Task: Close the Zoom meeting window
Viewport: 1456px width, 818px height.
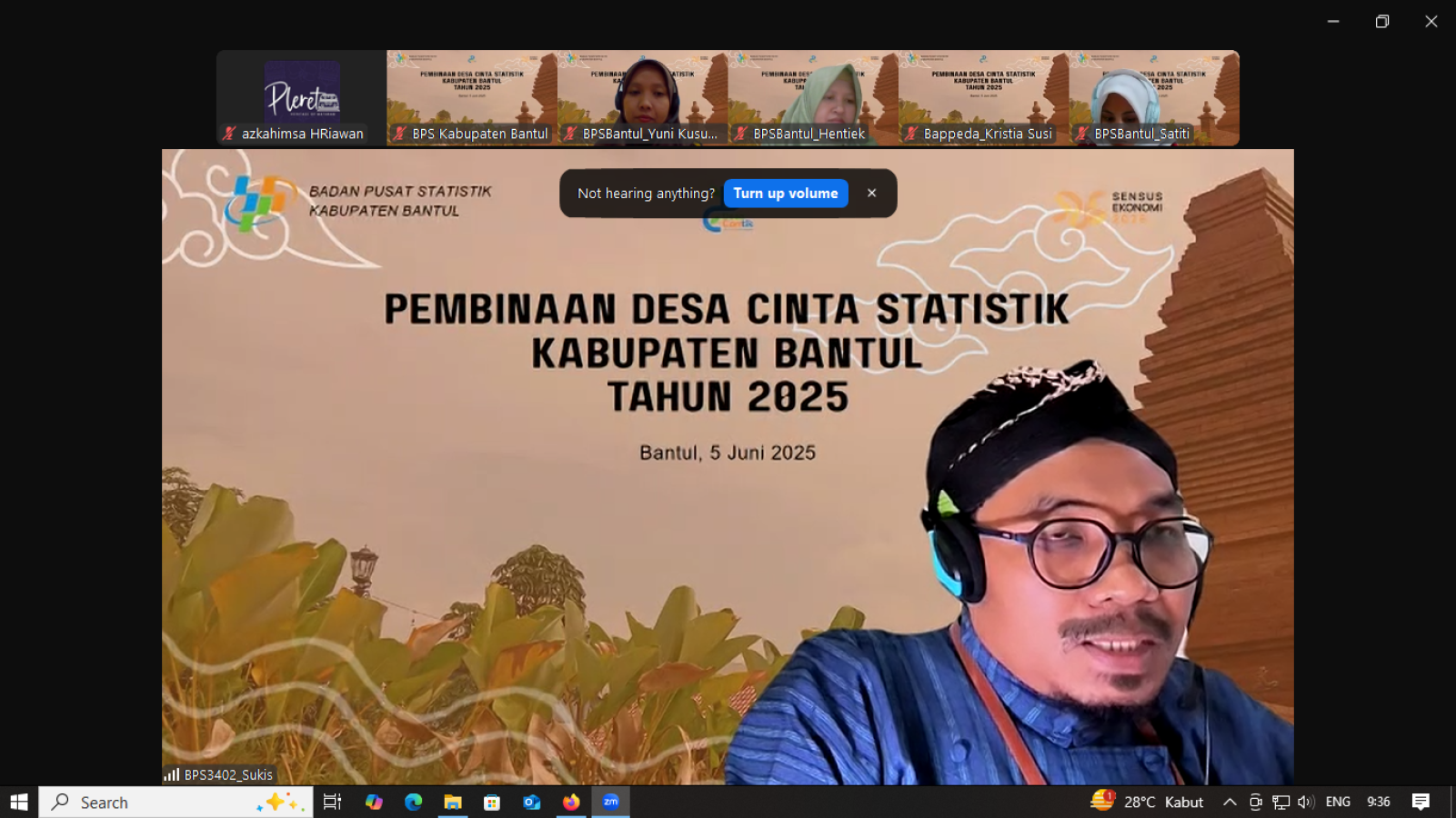Action: 1431,21
